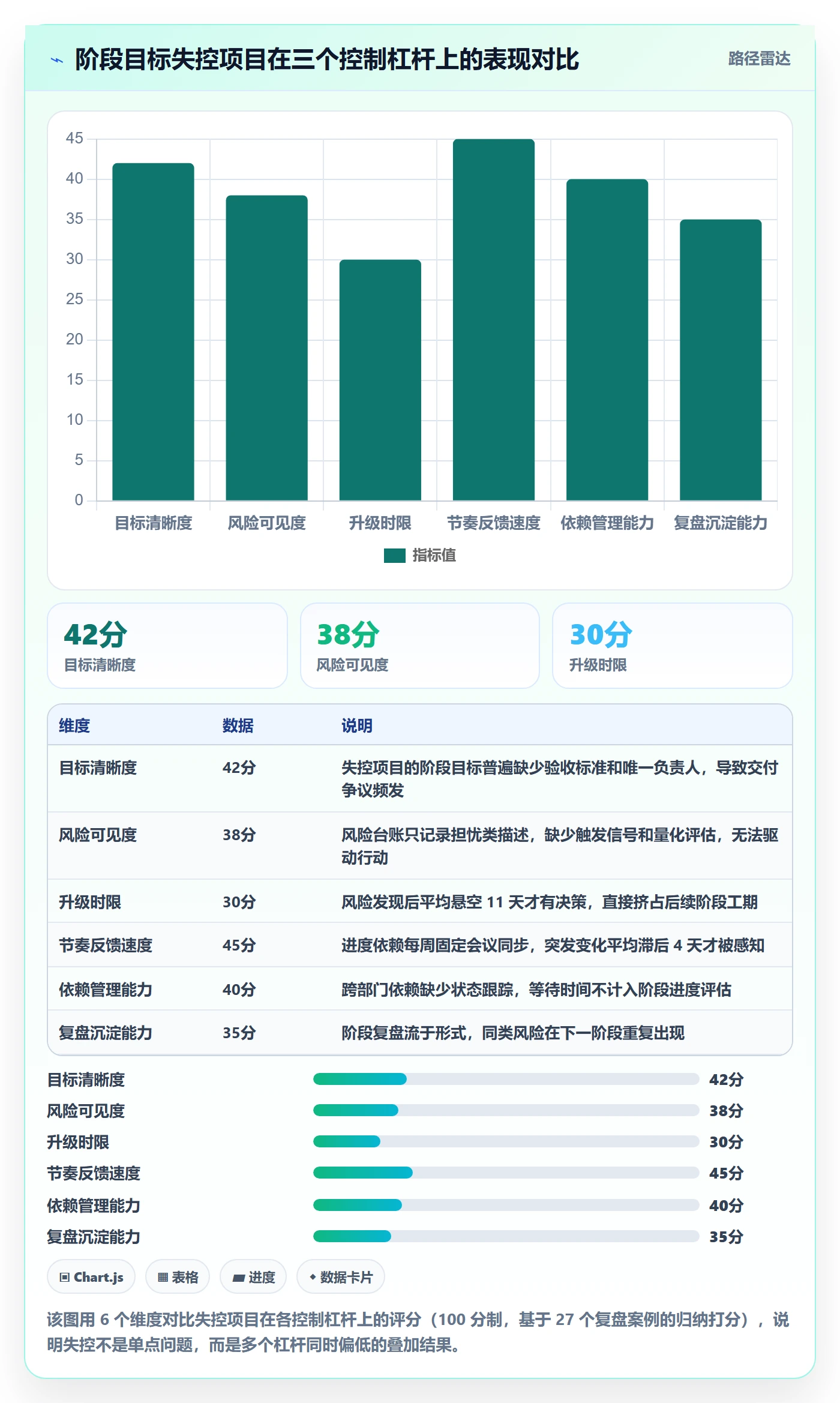Click the 说明 column header
Image resolution: width=840 pixels, height=1403 pixels.
pos(357,726)
